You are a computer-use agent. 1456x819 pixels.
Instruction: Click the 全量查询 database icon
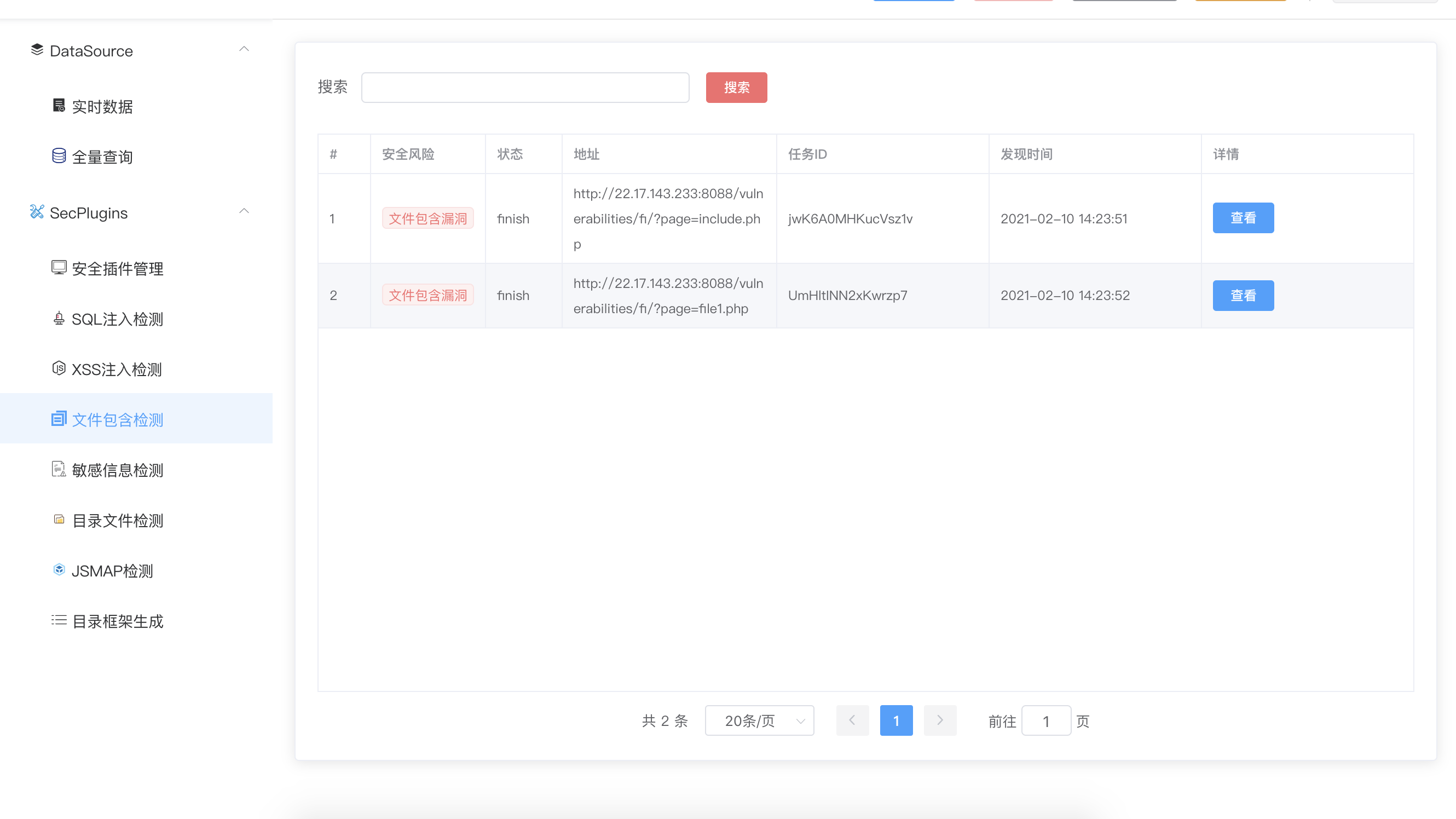click(x=59, y=156)
